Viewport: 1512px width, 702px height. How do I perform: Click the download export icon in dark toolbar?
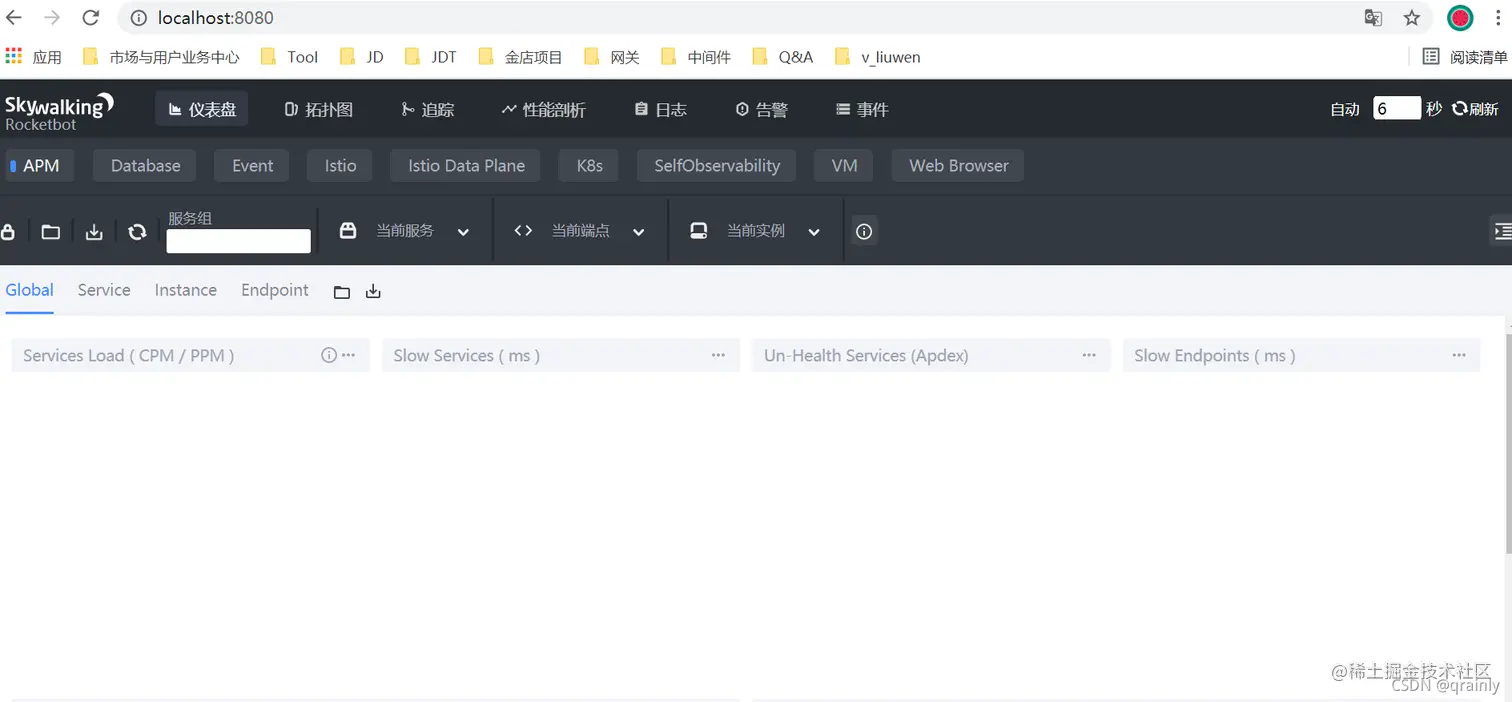pos(94,232)
